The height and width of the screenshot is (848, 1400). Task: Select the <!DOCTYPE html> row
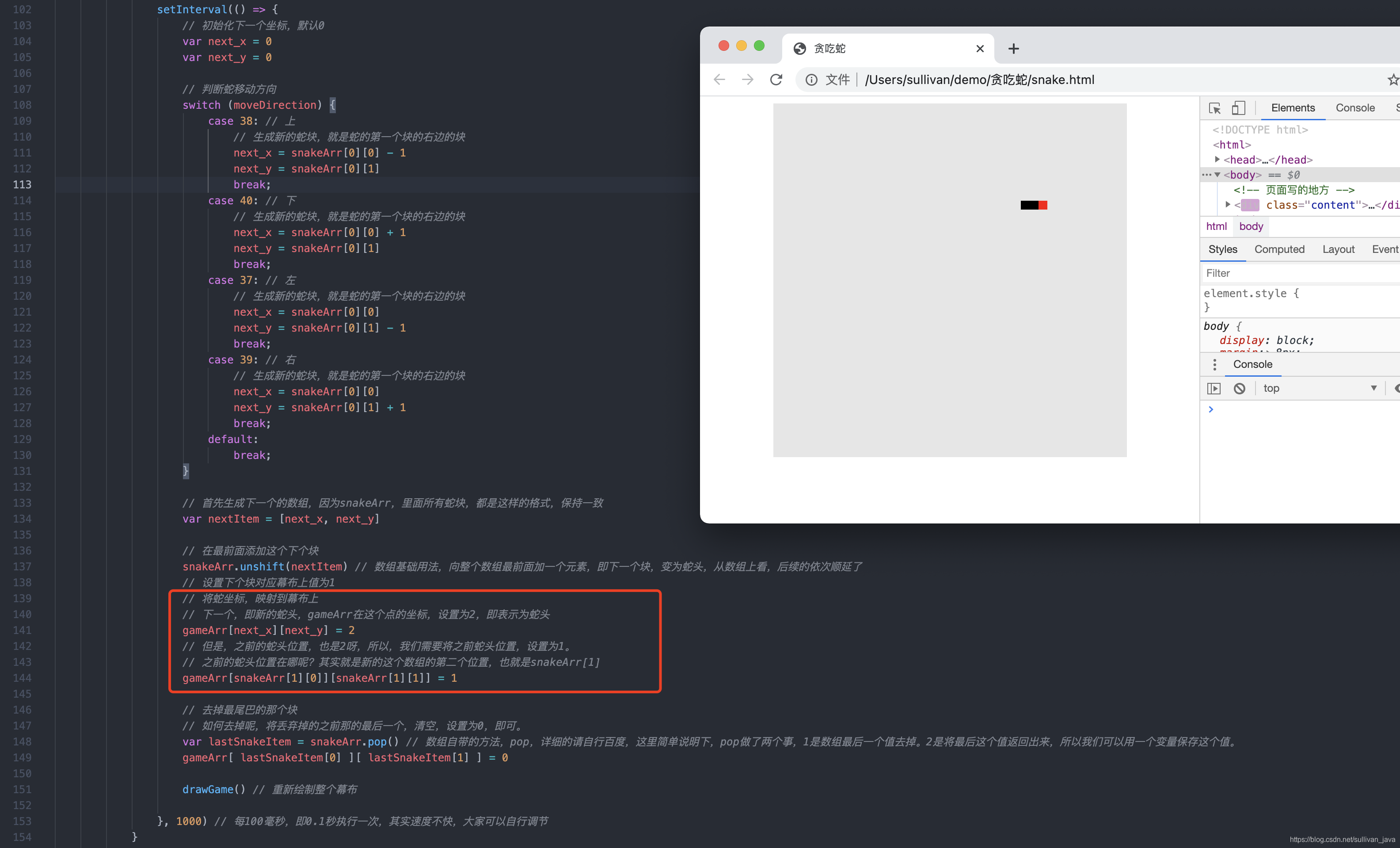(1260, 130)
